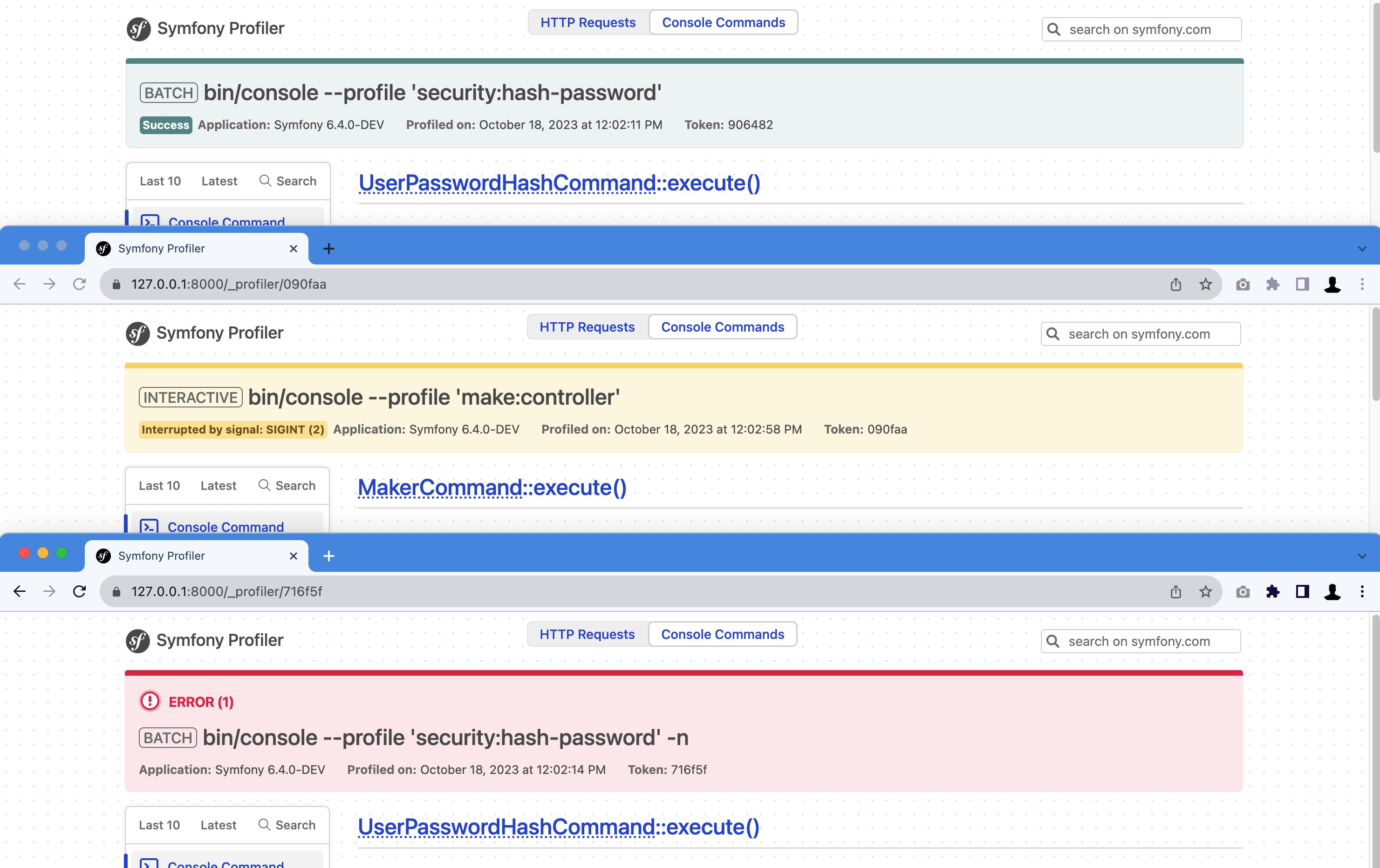Open top UserPasswordHashCommand::execute() link
Image resolution: width=1380 pixels, height=868 pixels.
coord(560,183)
